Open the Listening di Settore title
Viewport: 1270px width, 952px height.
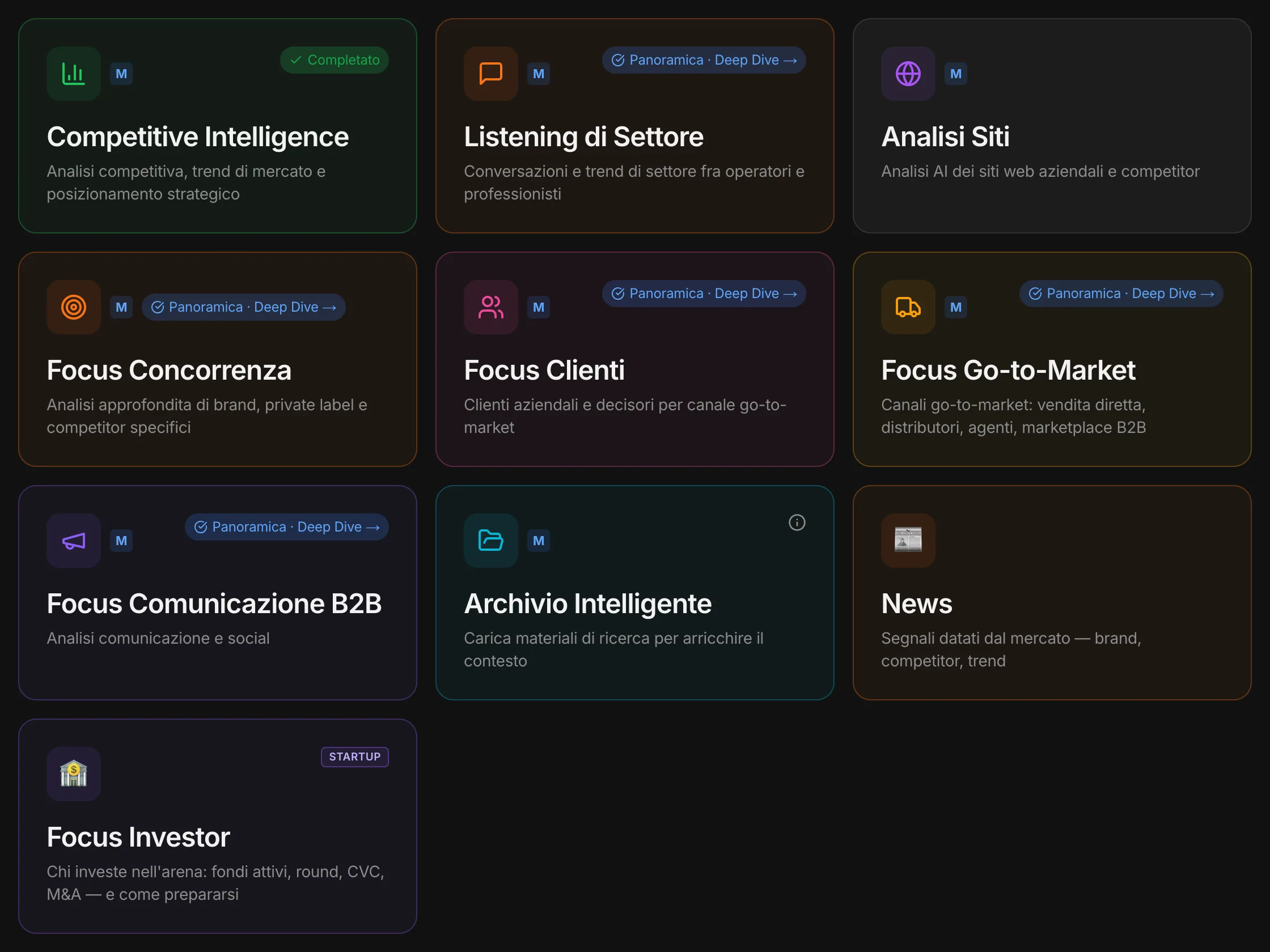(x=584, y=137)
